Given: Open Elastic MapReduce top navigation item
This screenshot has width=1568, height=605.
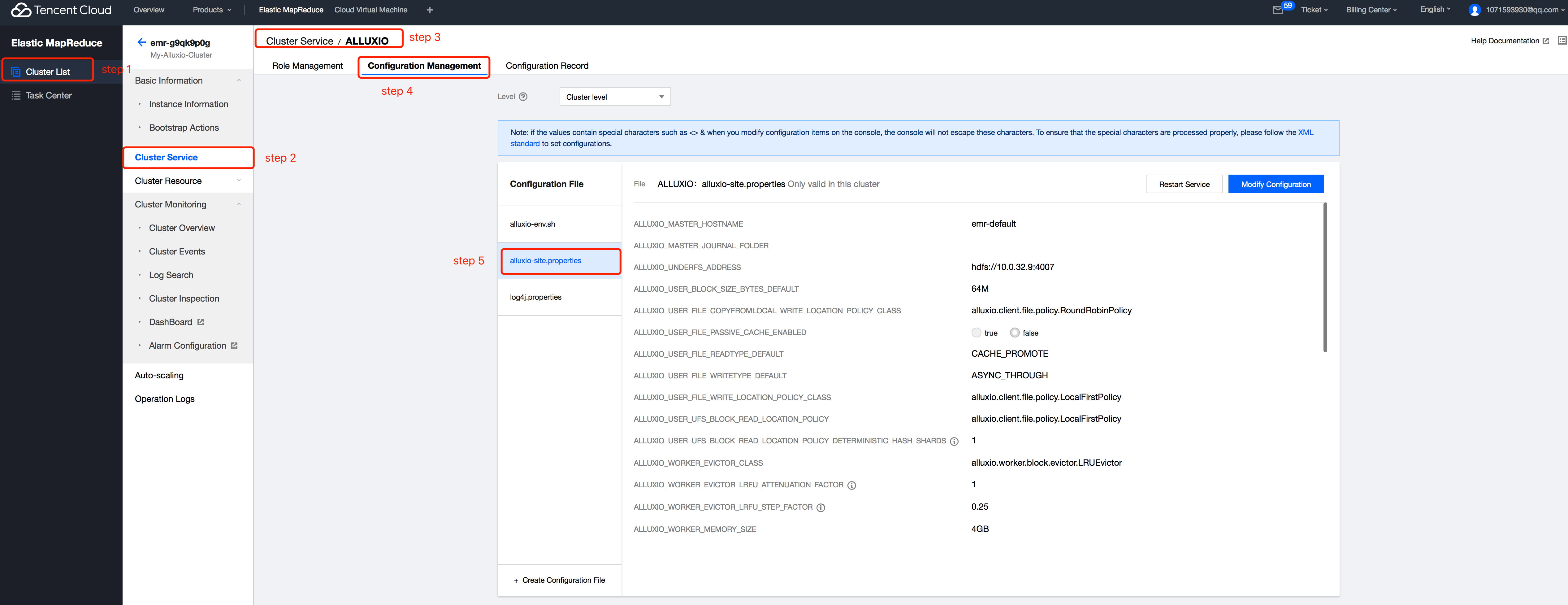Looking at the screenshot, I should click(x=291, y=10).
